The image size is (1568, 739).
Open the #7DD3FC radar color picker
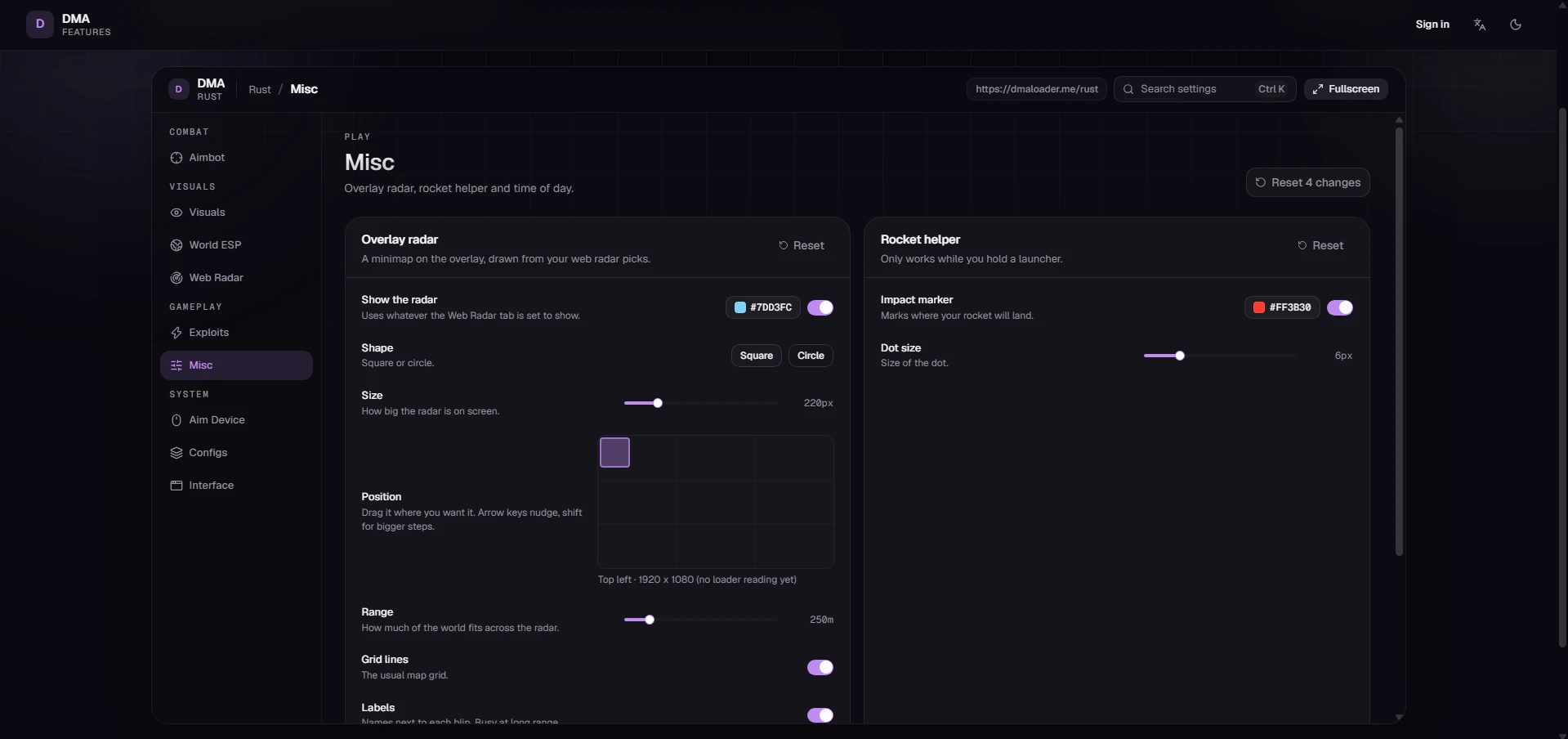(x=763, y=307)
